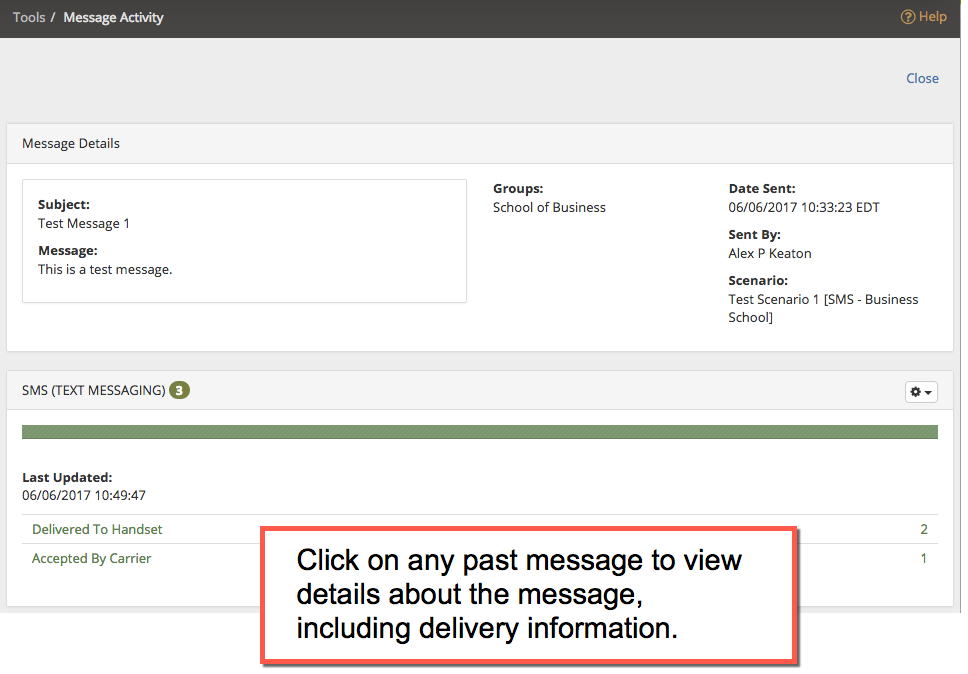This screenshot has width=968, height=674.
Task: Click the Delivered To Handset count 2
Action: [x=924, y=529]
